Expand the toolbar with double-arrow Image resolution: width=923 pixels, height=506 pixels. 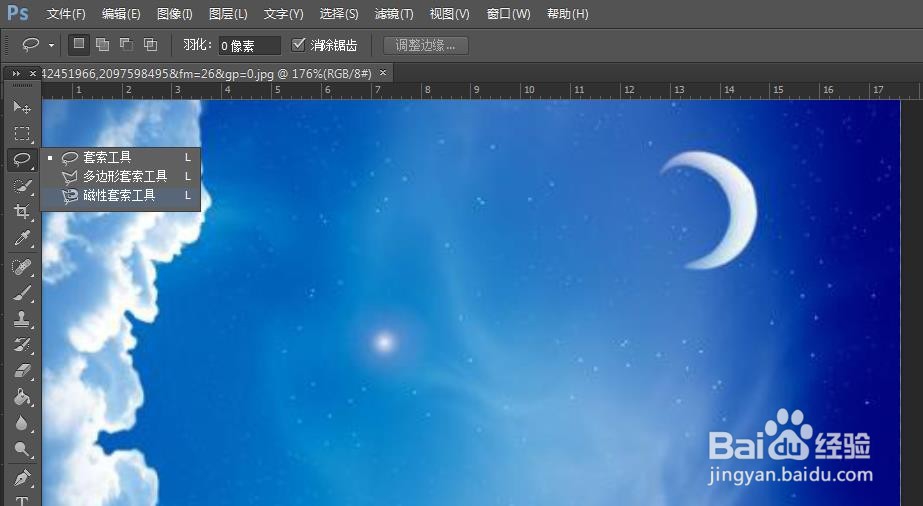click(16, 74)
